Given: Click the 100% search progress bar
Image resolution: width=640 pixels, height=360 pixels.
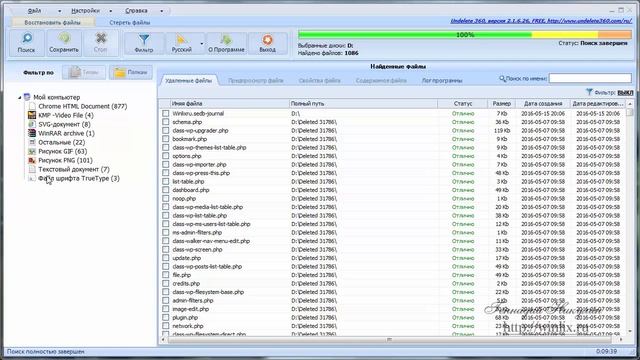Looking at the screenshot, I should pos(465,35).
